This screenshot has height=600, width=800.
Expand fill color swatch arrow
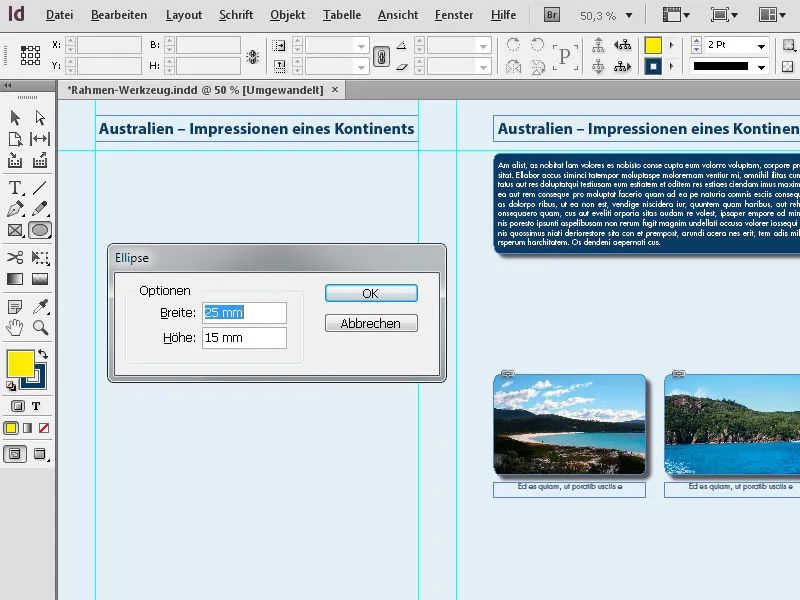click(x=671, y=45)
